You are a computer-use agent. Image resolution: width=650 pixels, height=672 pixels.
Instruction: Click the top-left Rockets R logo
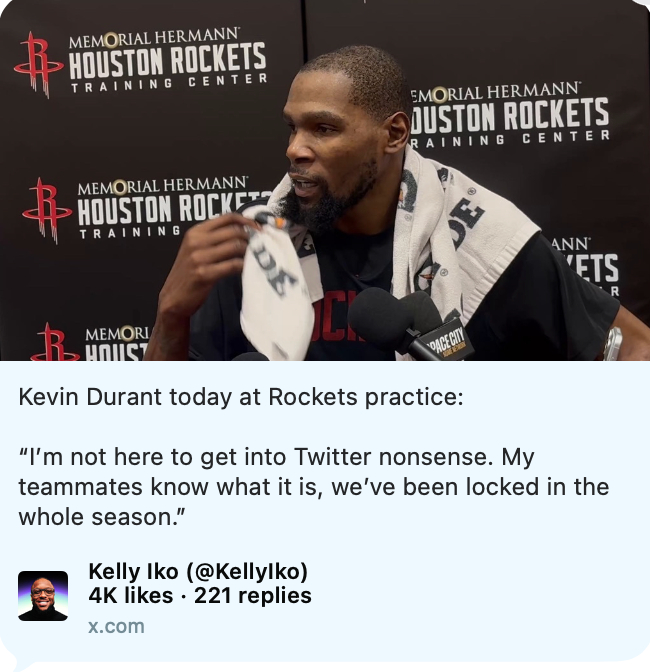pos(39,65)
